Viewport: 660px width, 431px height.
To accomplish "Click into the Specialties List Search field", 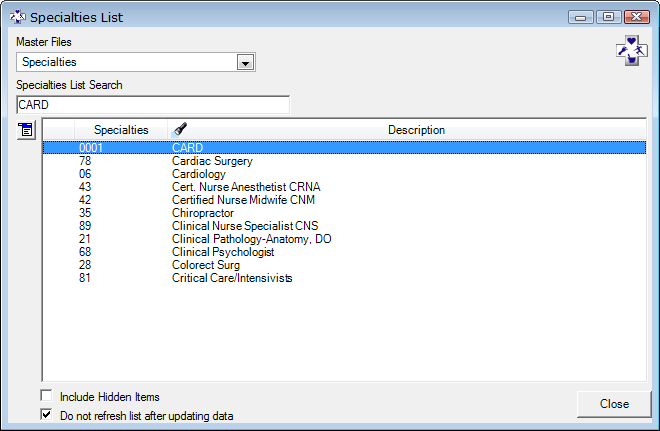I will (152, 105).
